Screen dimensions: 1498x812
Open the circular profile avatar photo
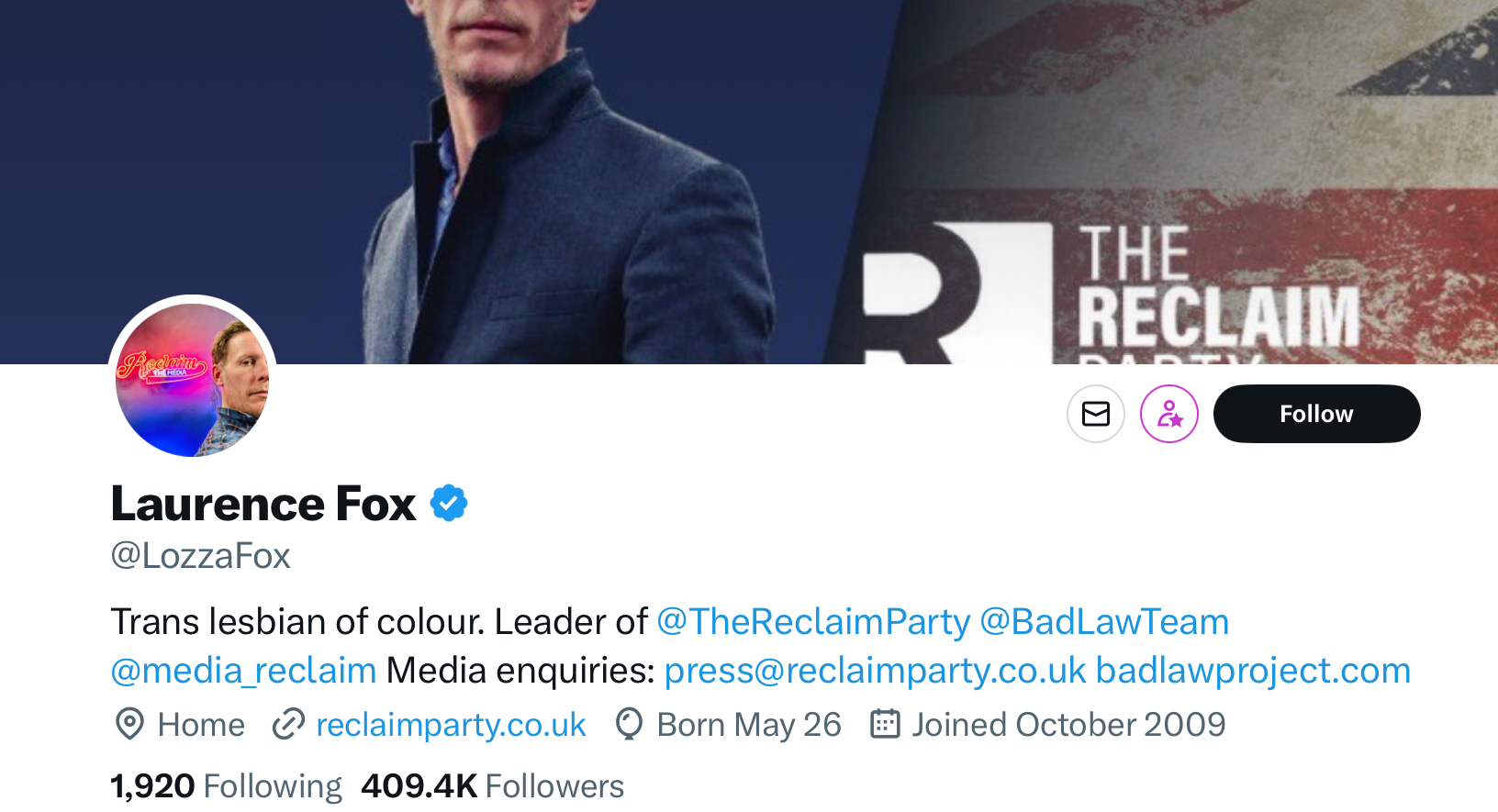pyautogui.click(x=193, y=379)
